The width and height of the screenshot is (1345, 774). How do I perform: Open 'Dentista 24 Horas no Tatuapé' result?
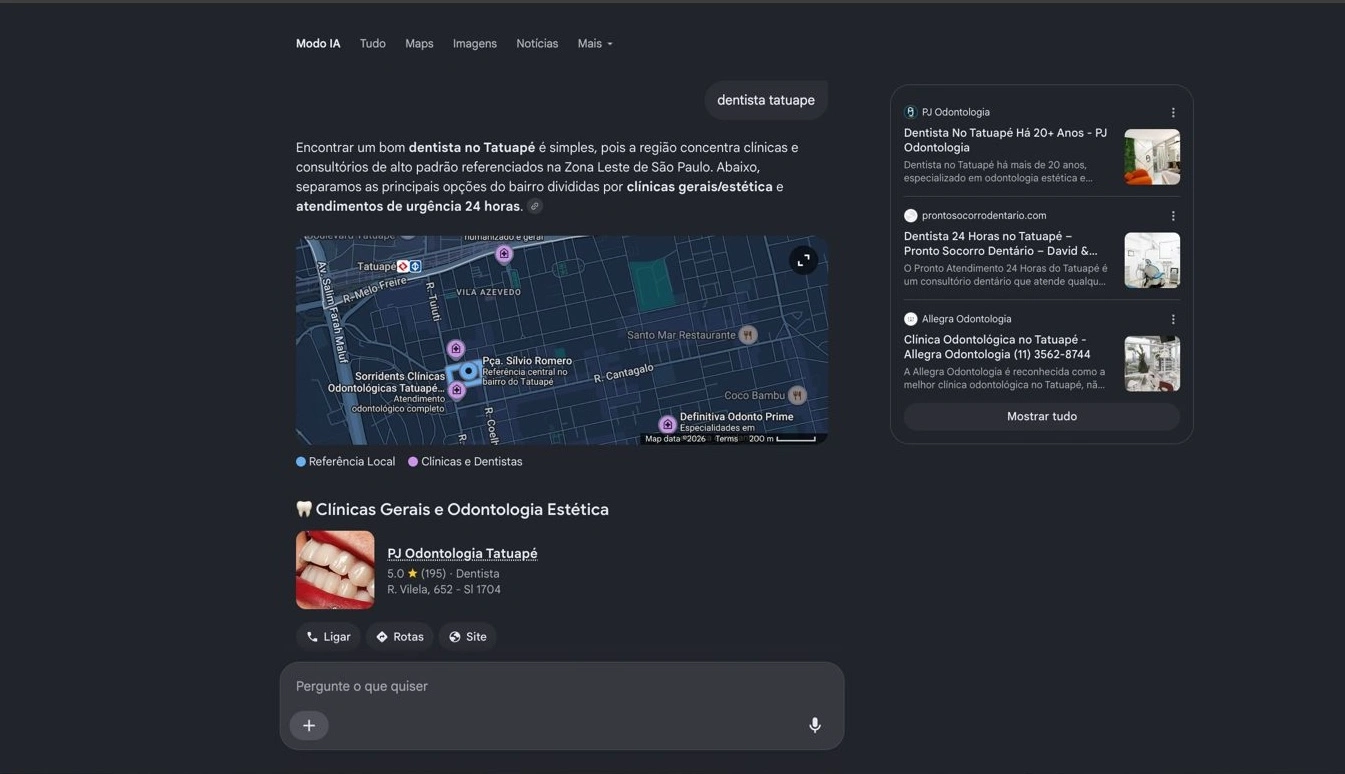pyautogui.click(x=1000, y=244)
